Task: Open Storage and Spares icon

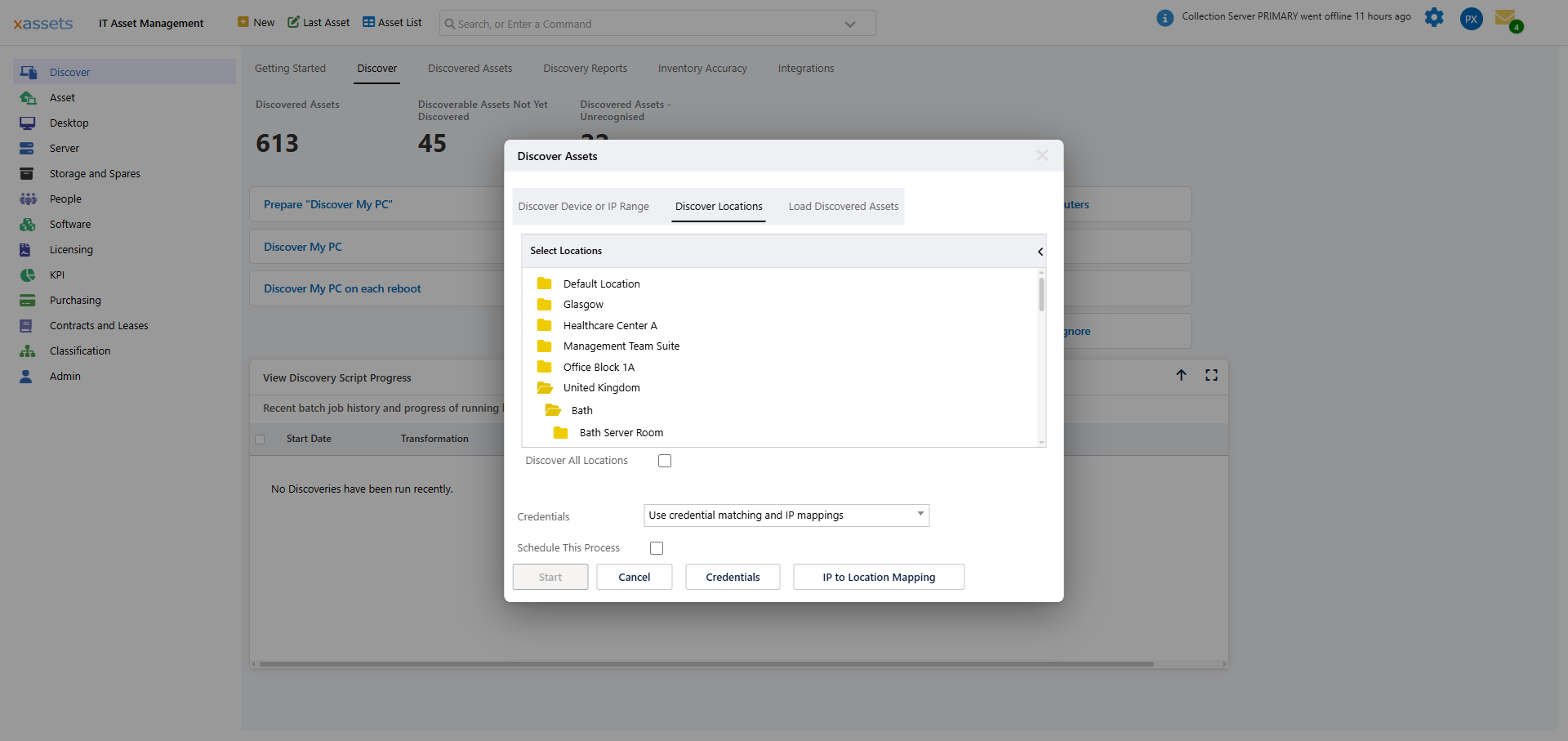Action: pyautogui.click(x=27, y=173)
